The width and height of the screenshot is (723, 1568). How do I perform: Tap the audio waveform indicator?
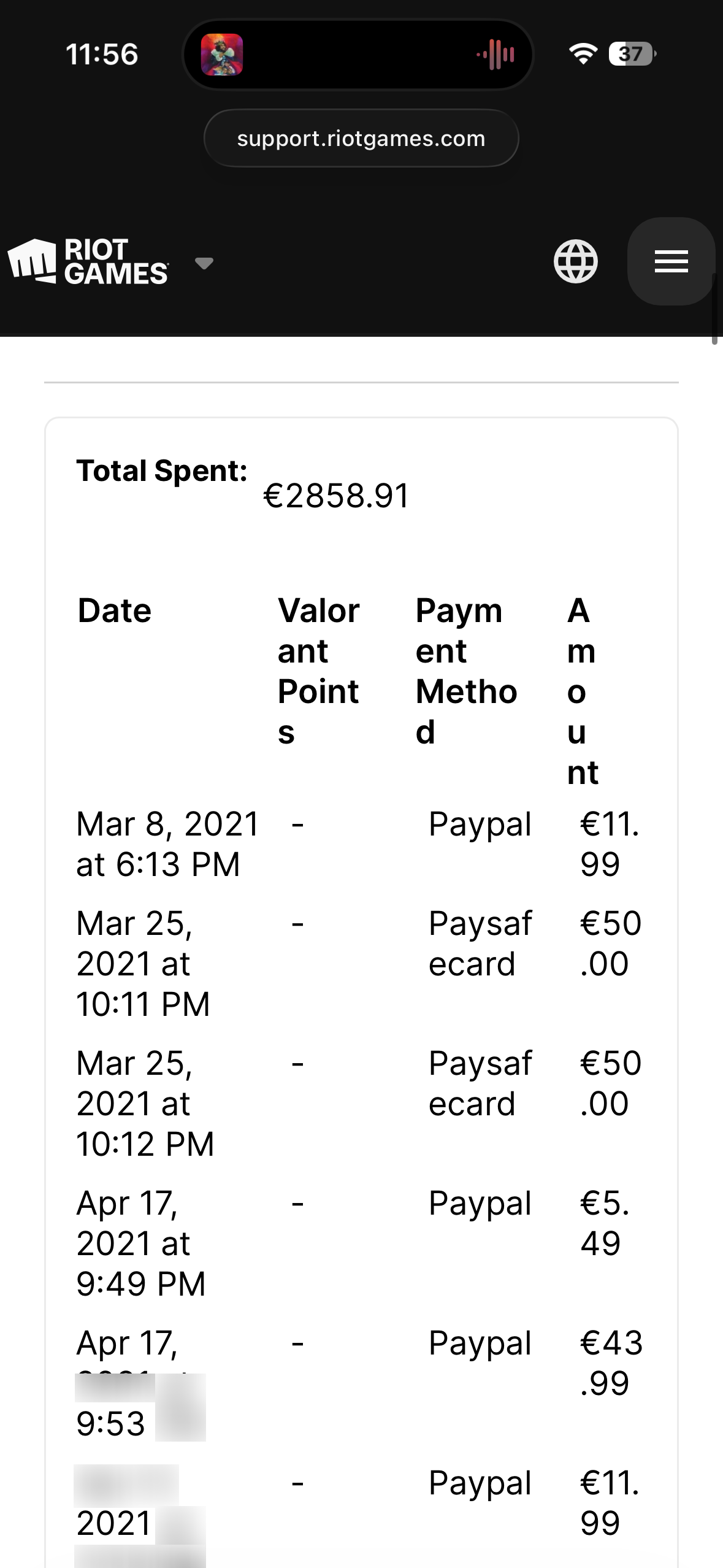[x=495, y=55]
